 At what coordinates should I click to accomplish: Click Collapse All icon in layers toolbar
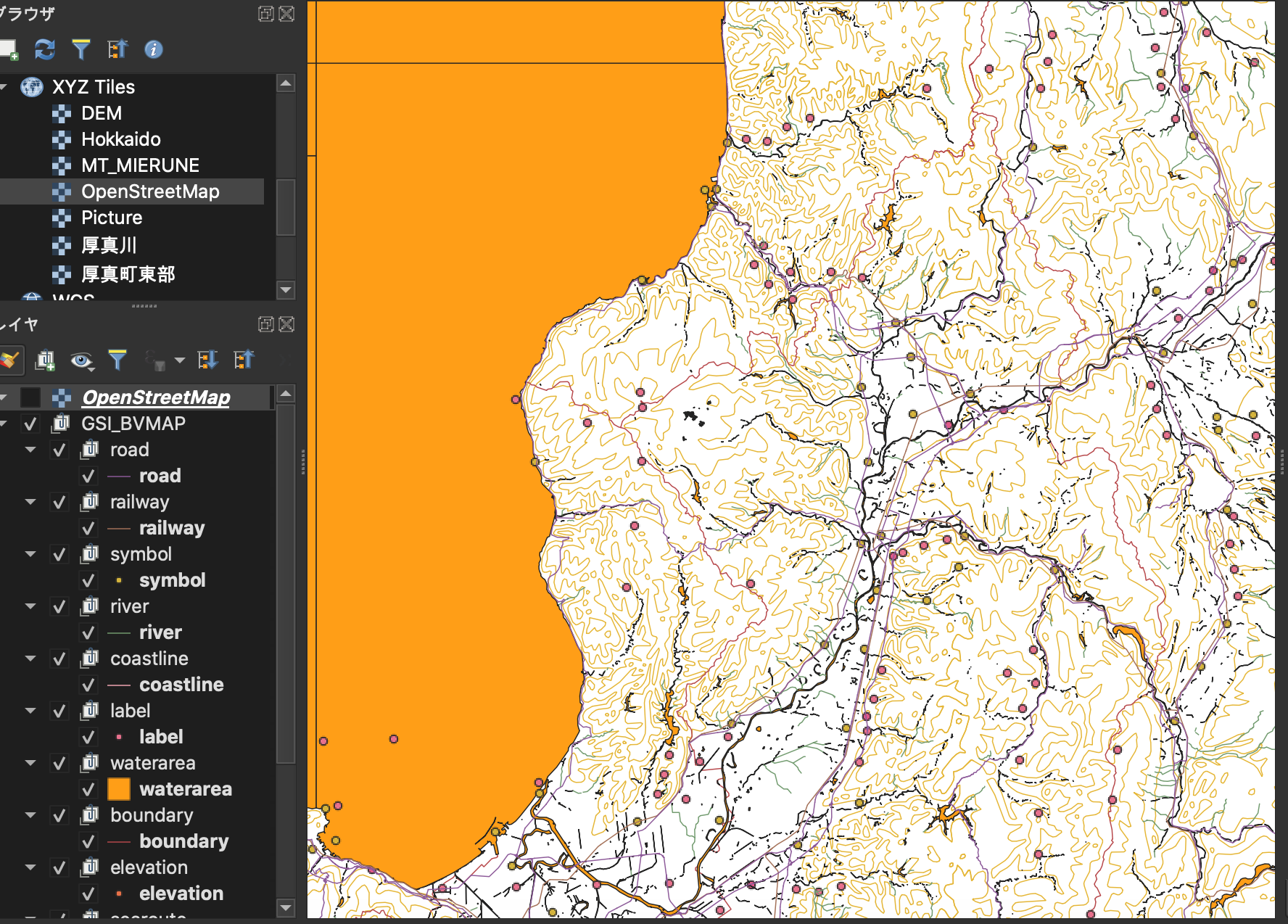[x=244, y=360]
